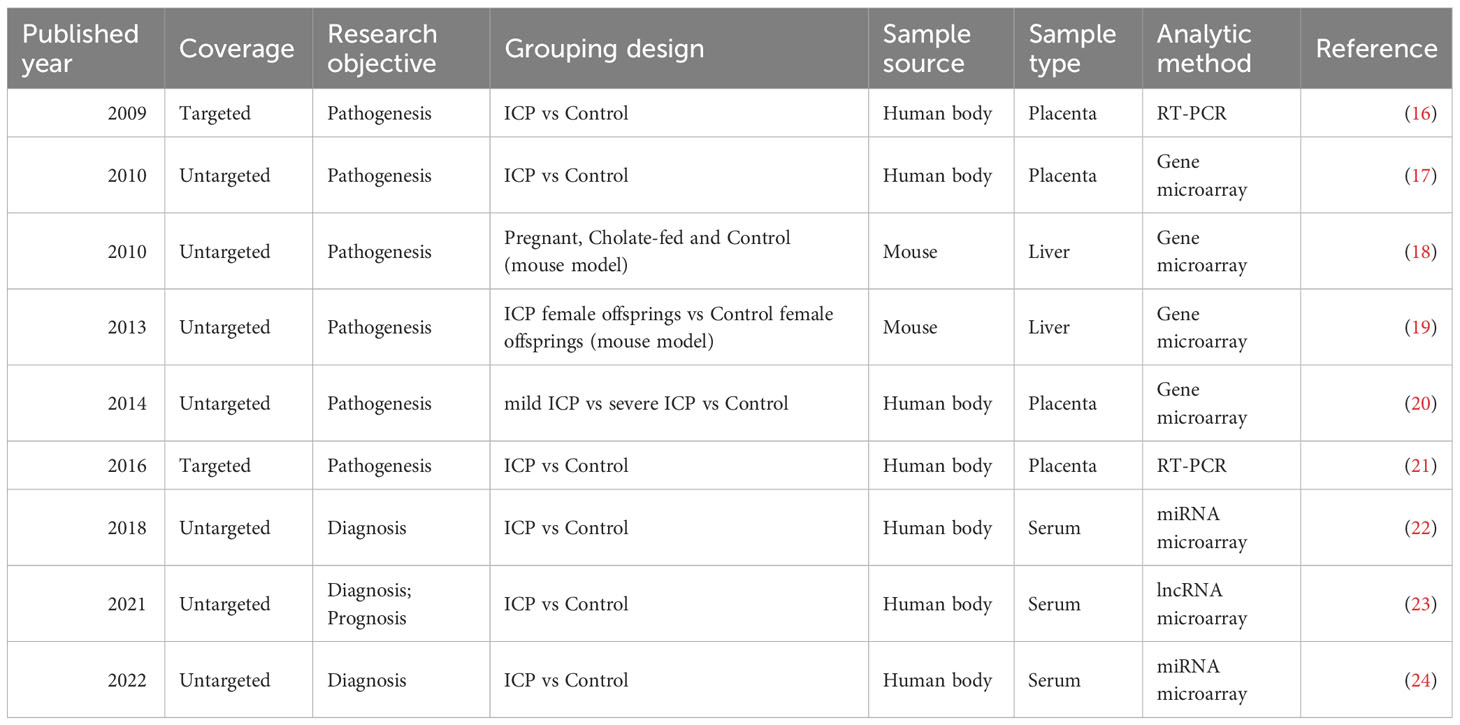Open reference link 22
The image size is (1460, 725).
coord(1421,528)
